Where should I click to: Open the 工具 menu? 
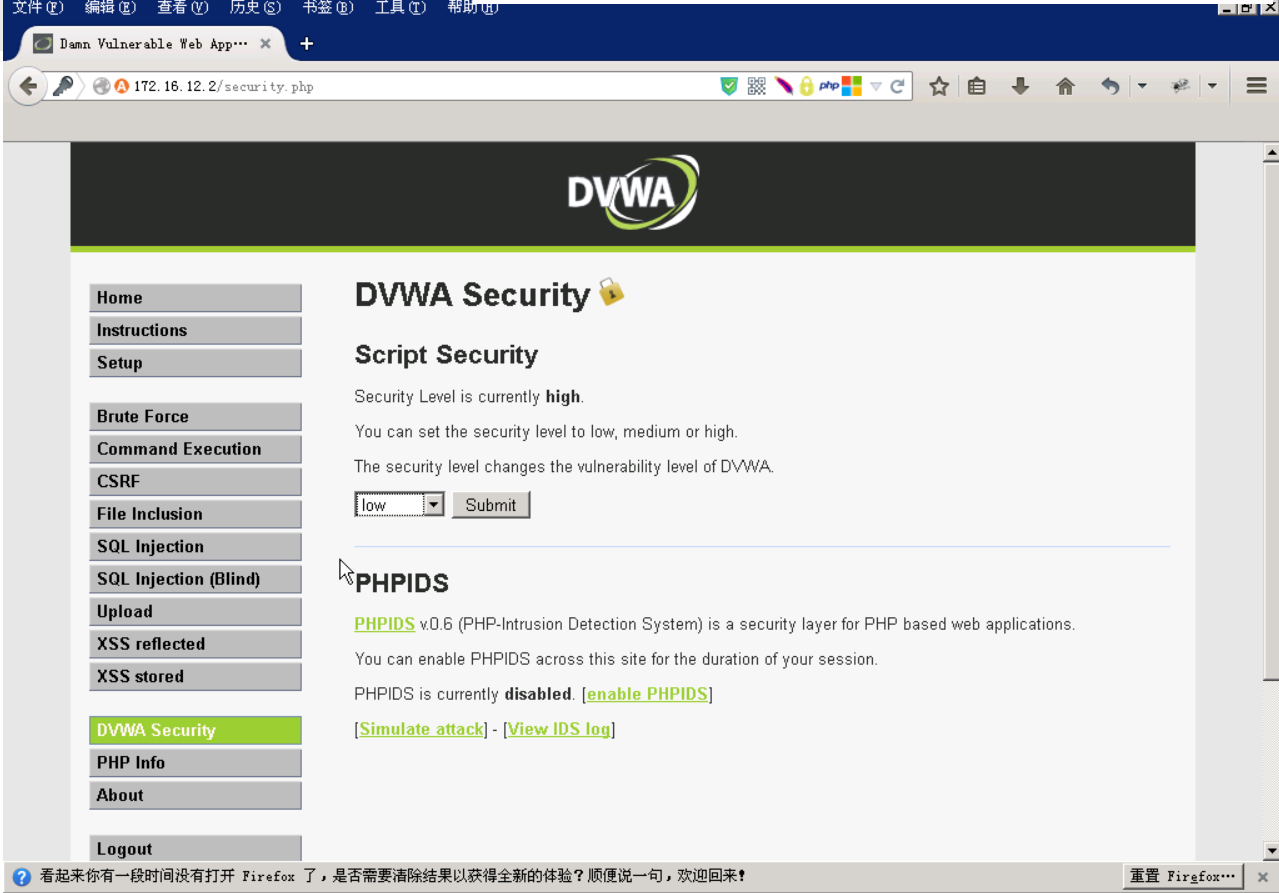(x=400, y=7)
